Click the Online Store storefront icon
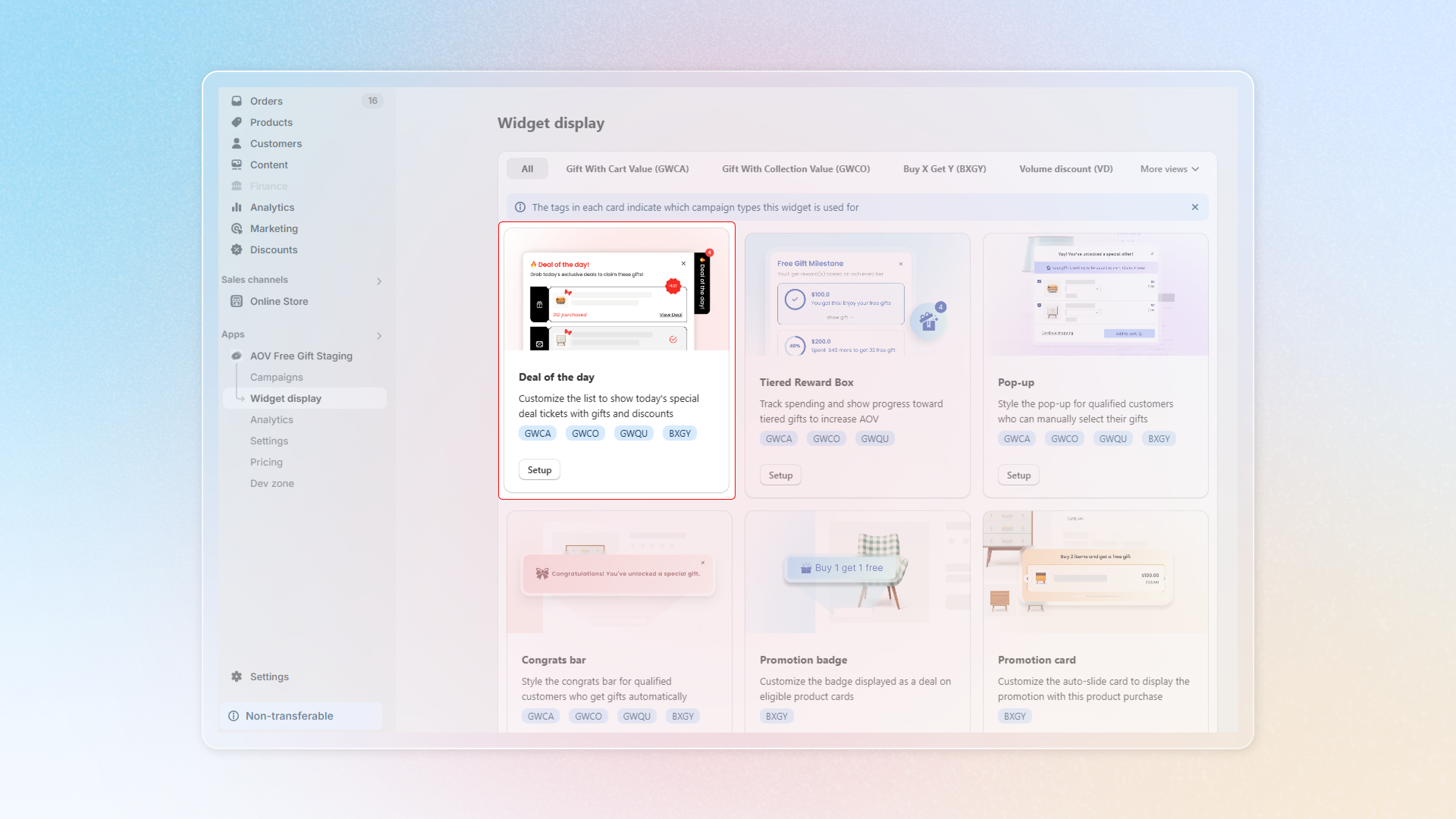The height and width of the screenshot is (819, 1456). pos(236,301)
